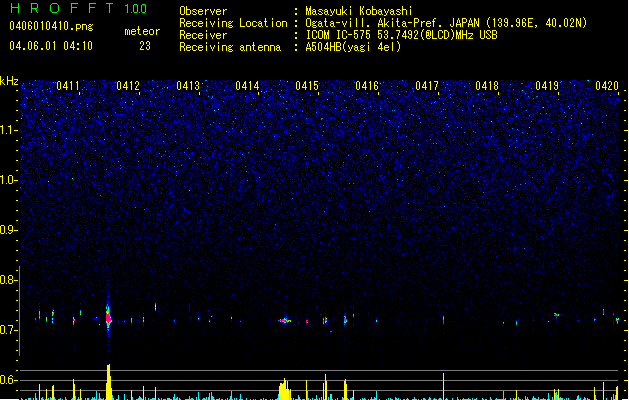Click the 1.1 kHz frequency tick label
The width and height of the screenshot is (629, 400).
[x=8, y=130]
